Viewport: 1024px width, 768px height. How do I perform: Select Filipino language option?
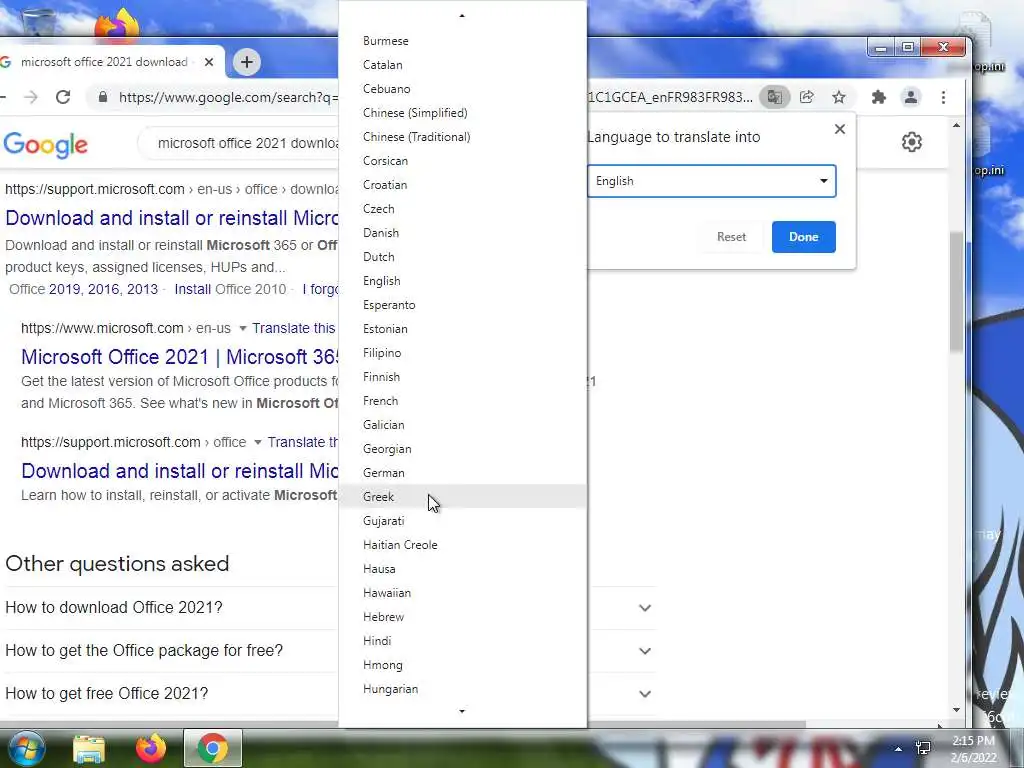(462, 353)
